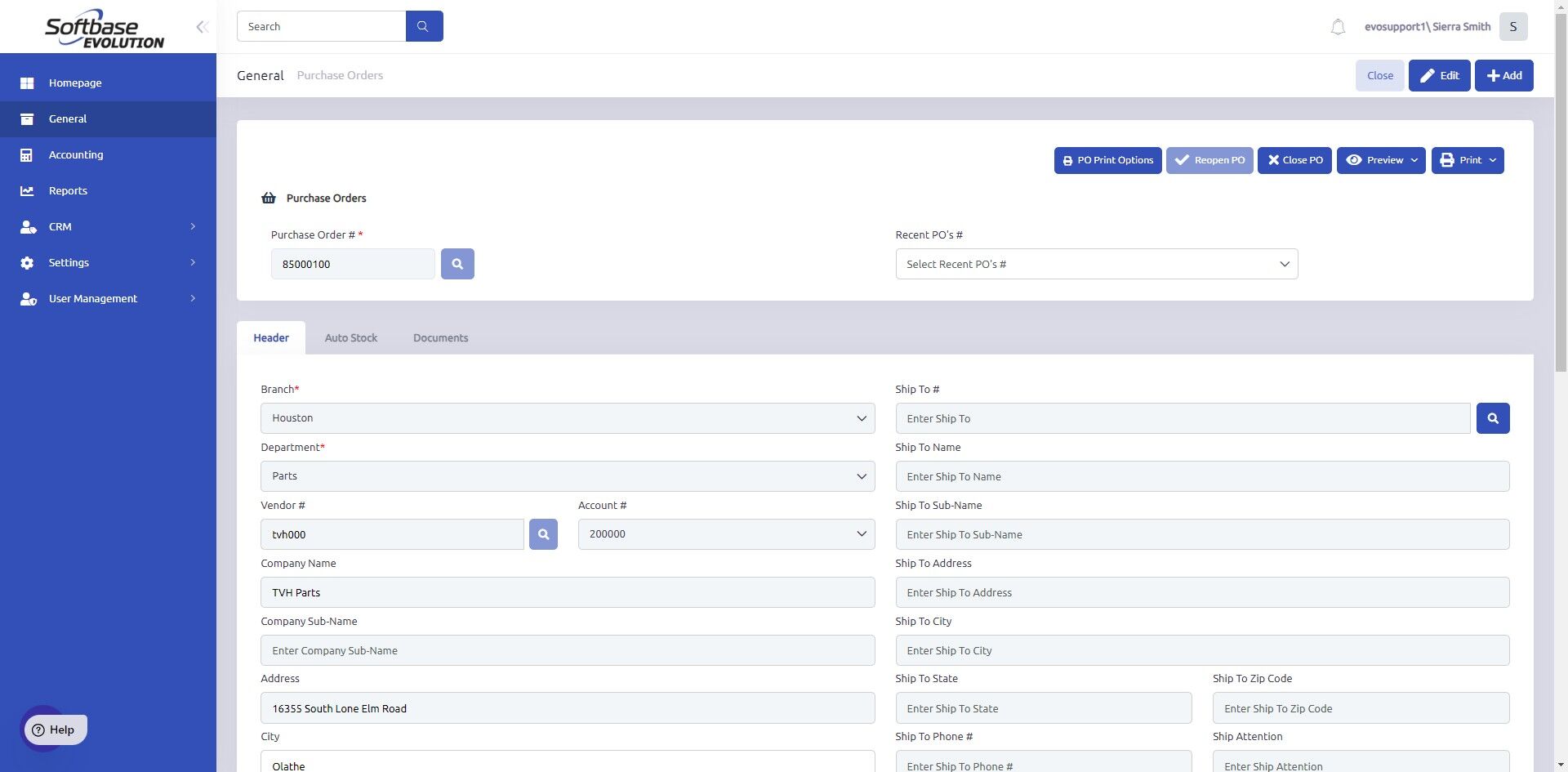
Task: Click the Ship To Name input field
Action: tap(1202, 476)
